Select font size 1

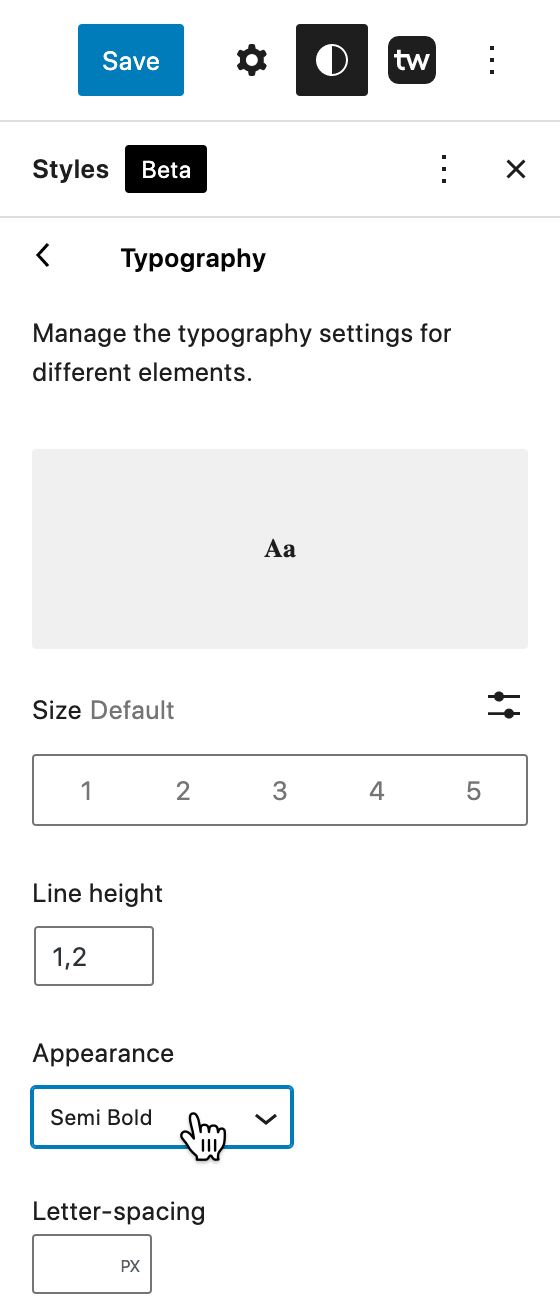(x=86, y=791)
